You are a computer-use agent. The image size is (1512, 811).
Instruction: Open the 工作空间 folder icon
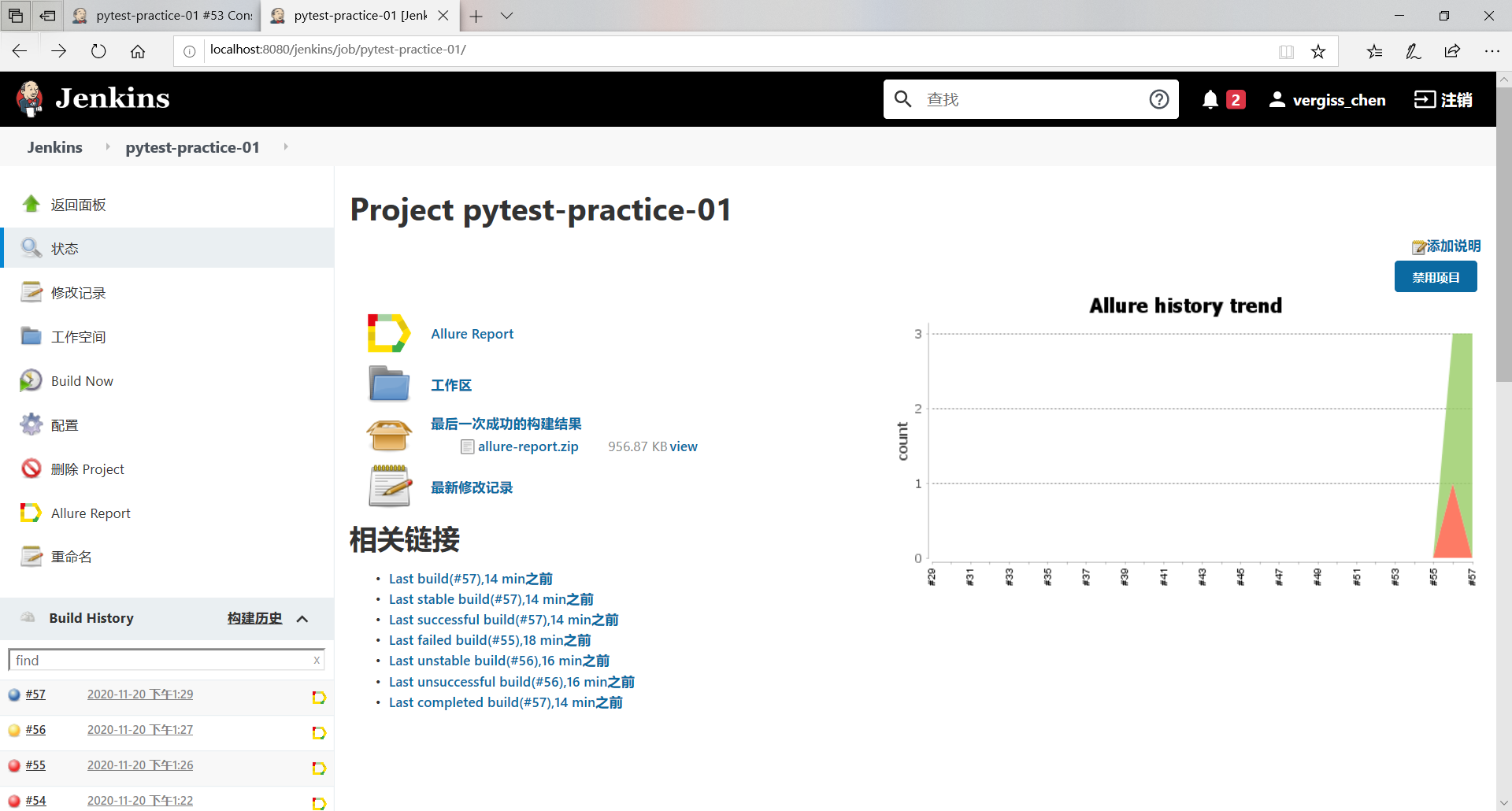click(31, 336)
